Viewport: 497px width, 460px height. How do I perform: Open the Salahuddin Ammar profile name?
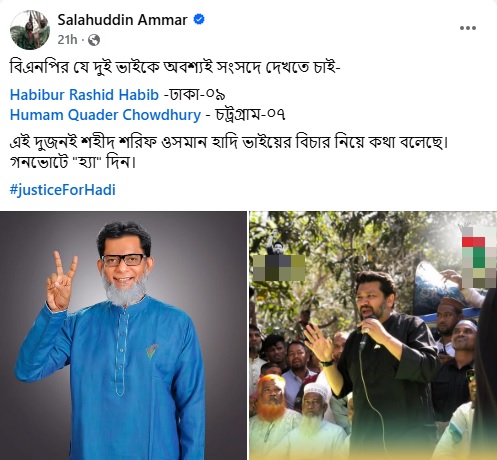click(x=122, y=20)
